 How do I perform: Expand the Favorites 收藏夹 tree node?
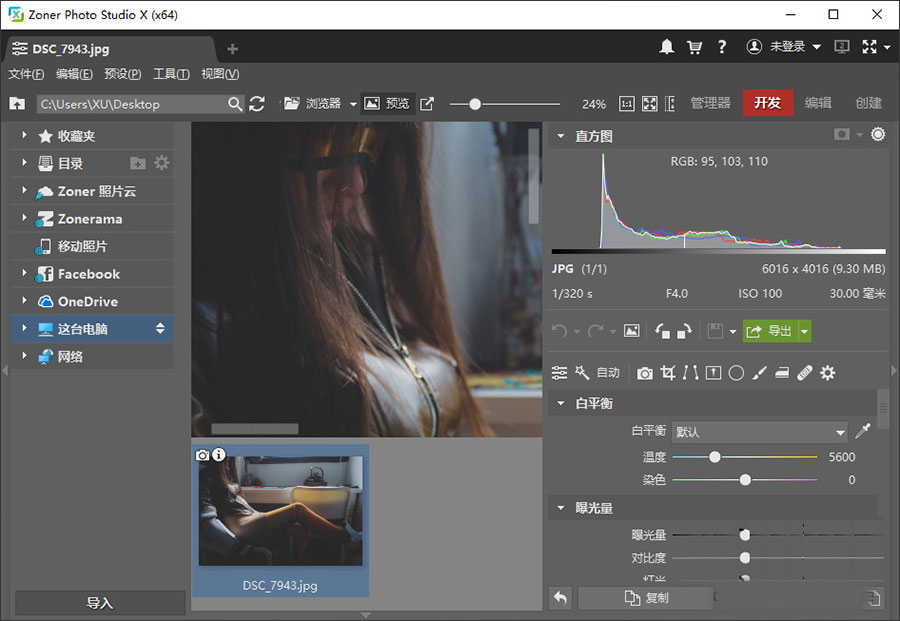point(24,135)
